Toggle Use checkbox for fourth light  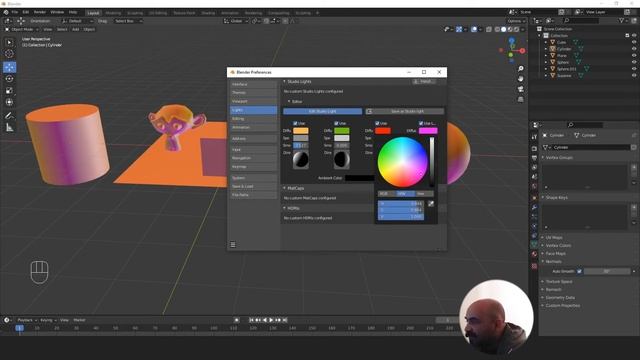421,123
